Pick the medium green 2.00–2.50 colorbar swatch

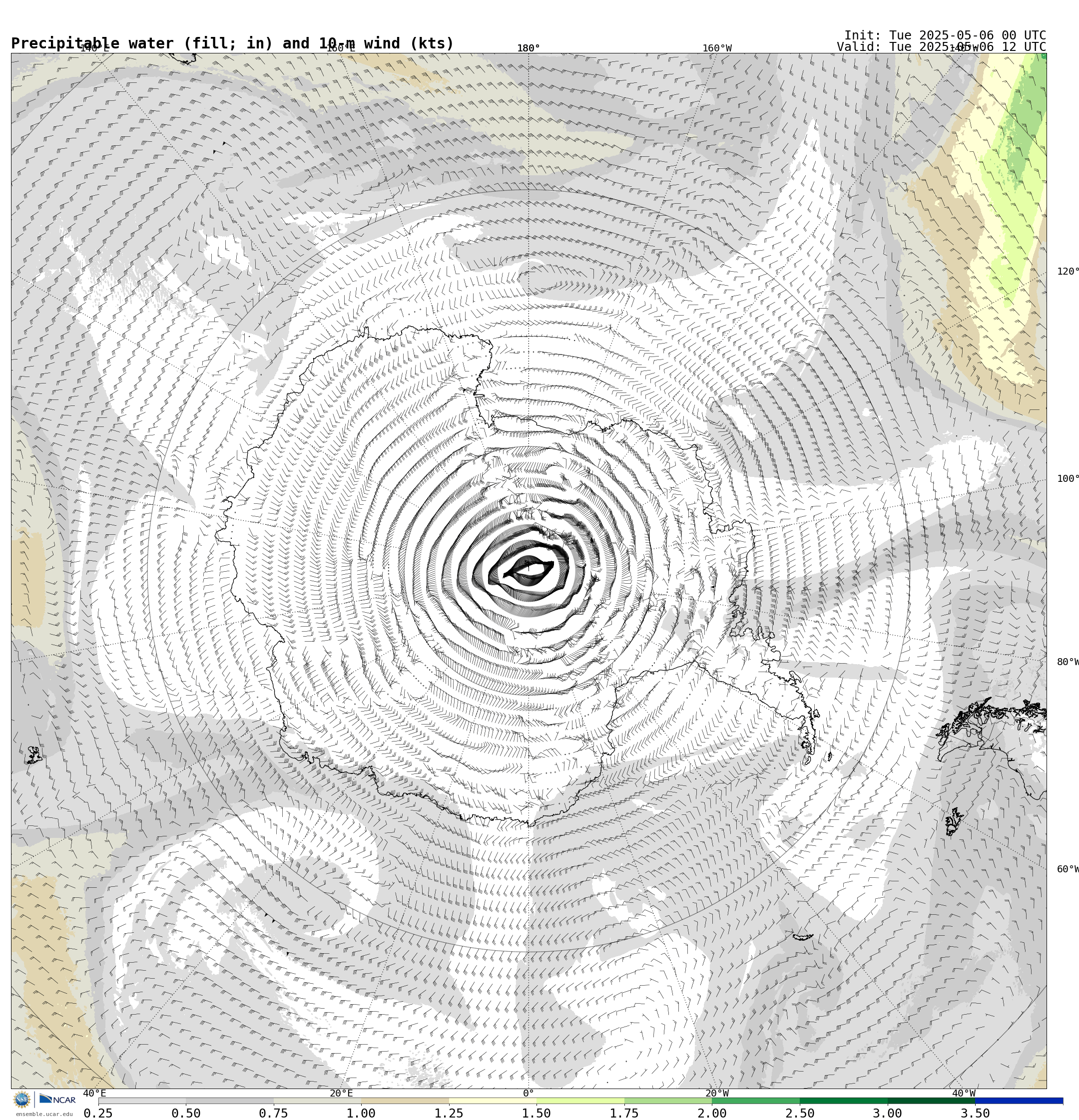tap(755, 1101)
